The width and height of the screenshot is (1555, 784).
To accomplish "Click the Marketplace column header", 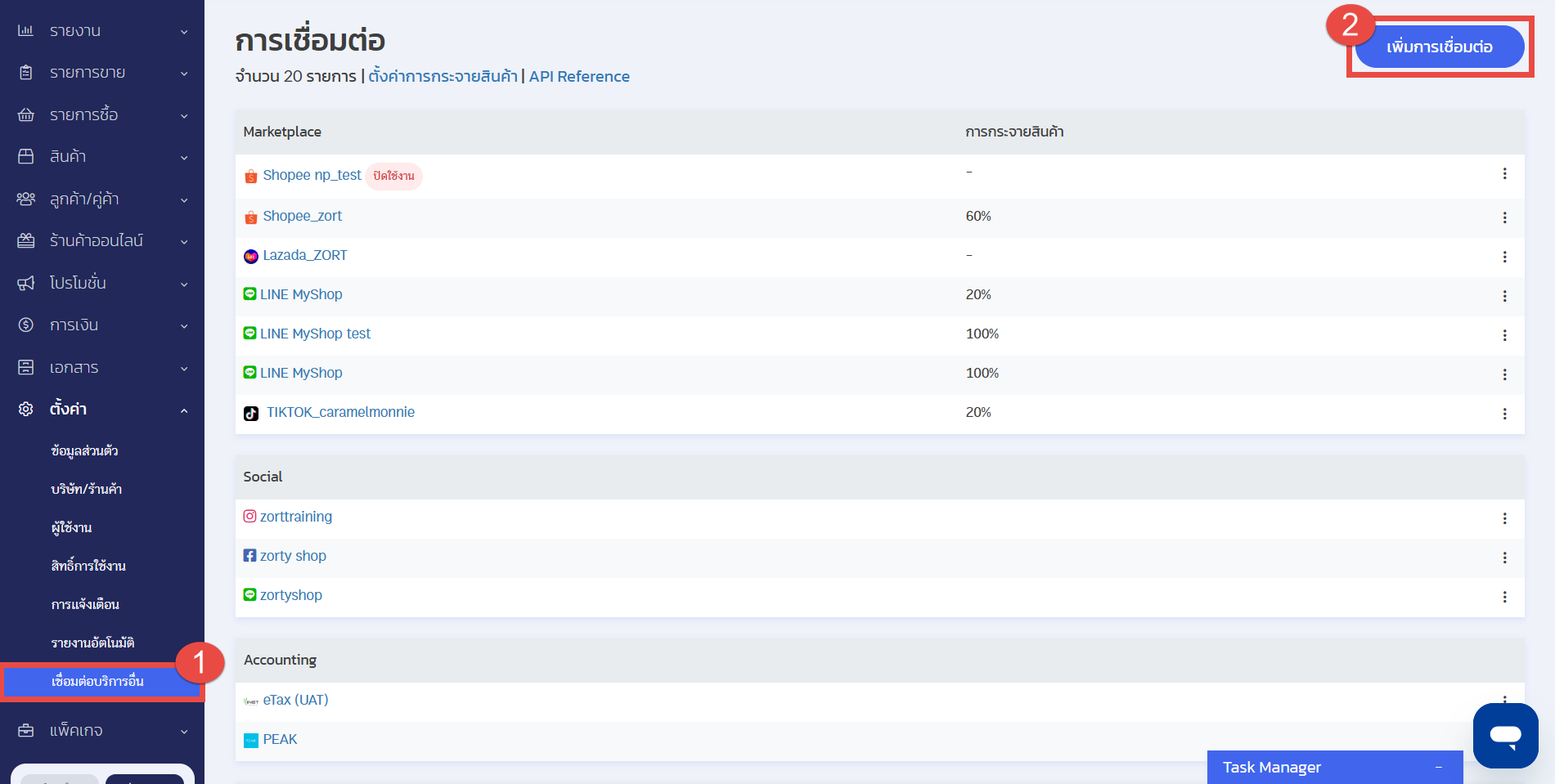I will (x=282, y=132).
